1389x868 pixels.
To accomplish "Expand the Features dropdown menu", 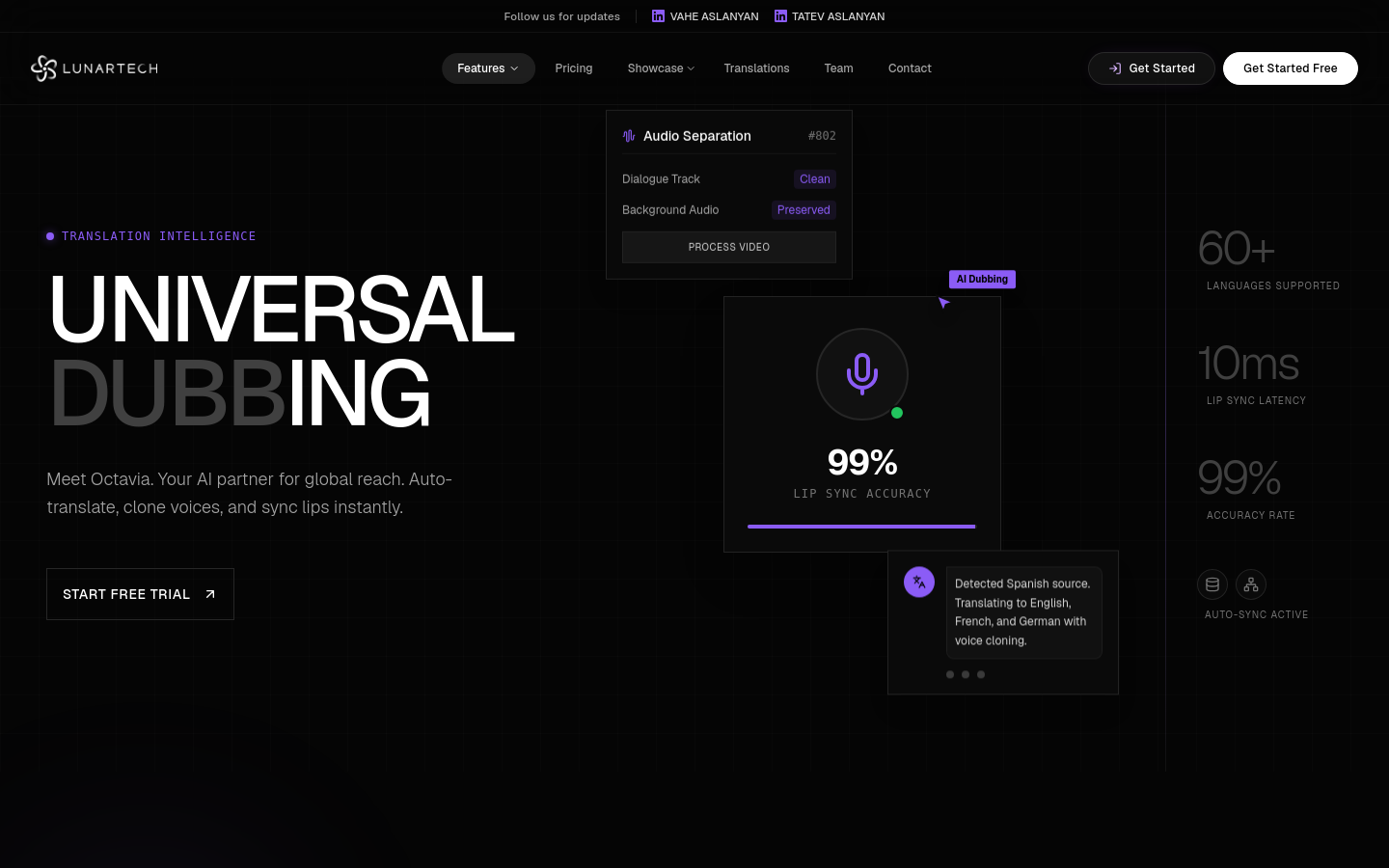I will 488,68.
